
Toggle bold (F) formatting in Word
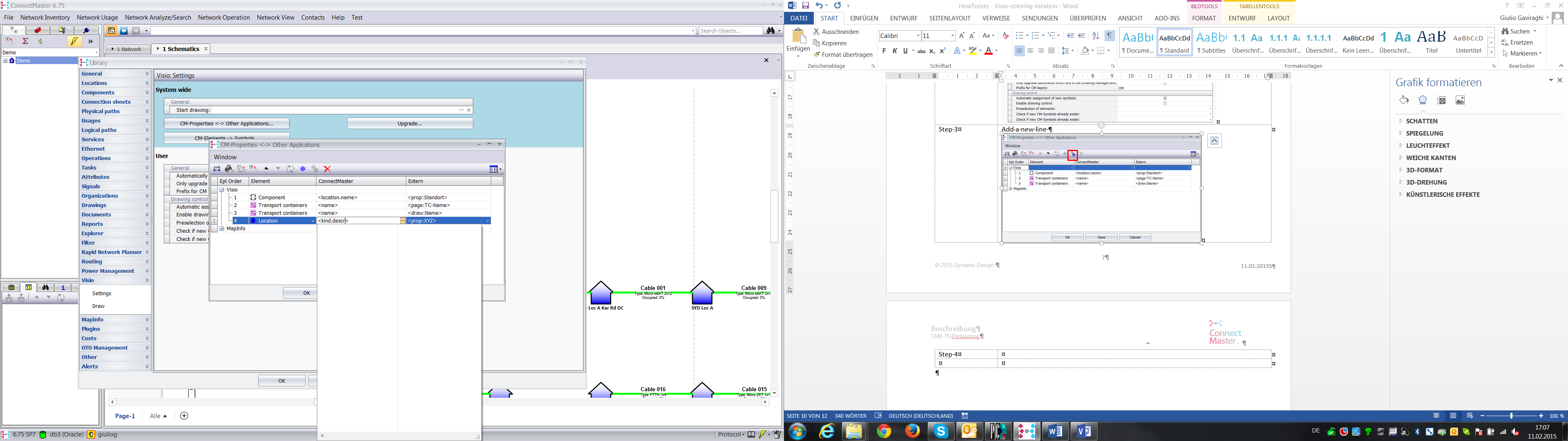click(x=884, y=51)
